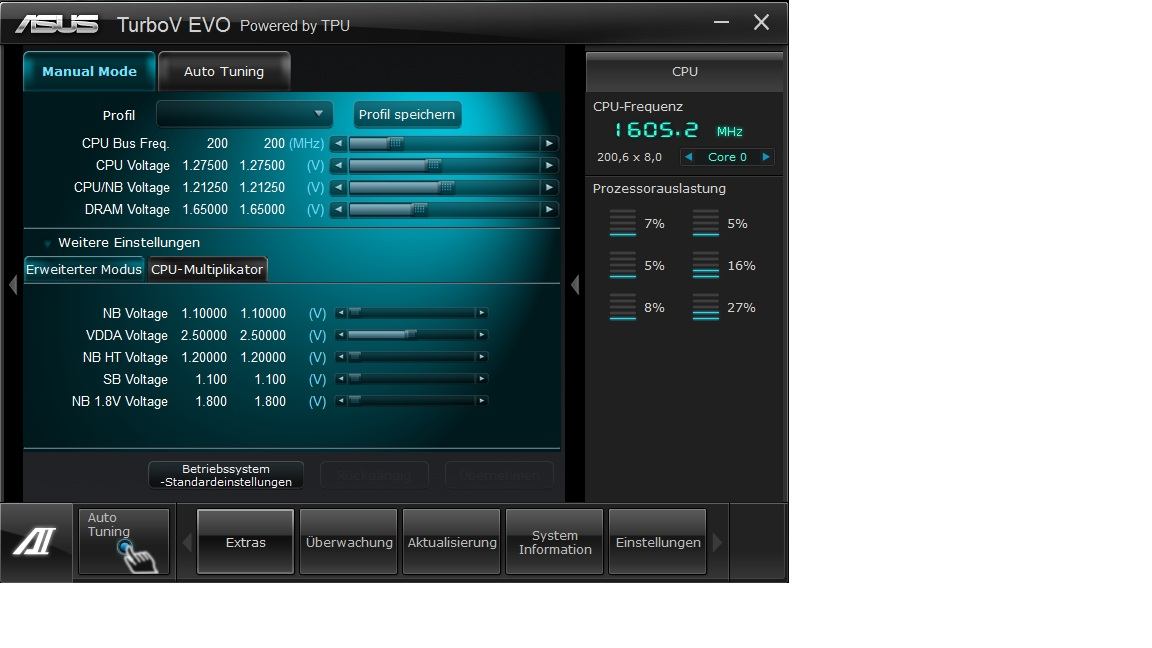Image resolution: width=1152 pixels, height=648 pixels.
Task: Click the 200,6 x 8,0 multiplier text
Action: [629, 157]
